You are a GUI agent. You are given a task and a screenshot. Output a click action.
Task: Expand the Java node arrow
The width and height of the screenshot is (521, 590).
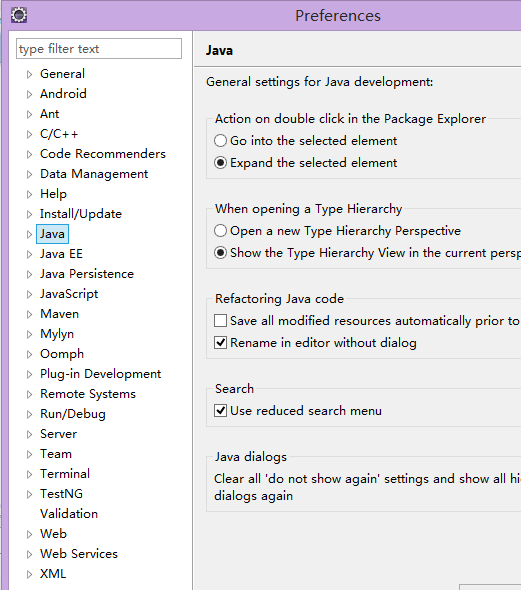[29, 234]
